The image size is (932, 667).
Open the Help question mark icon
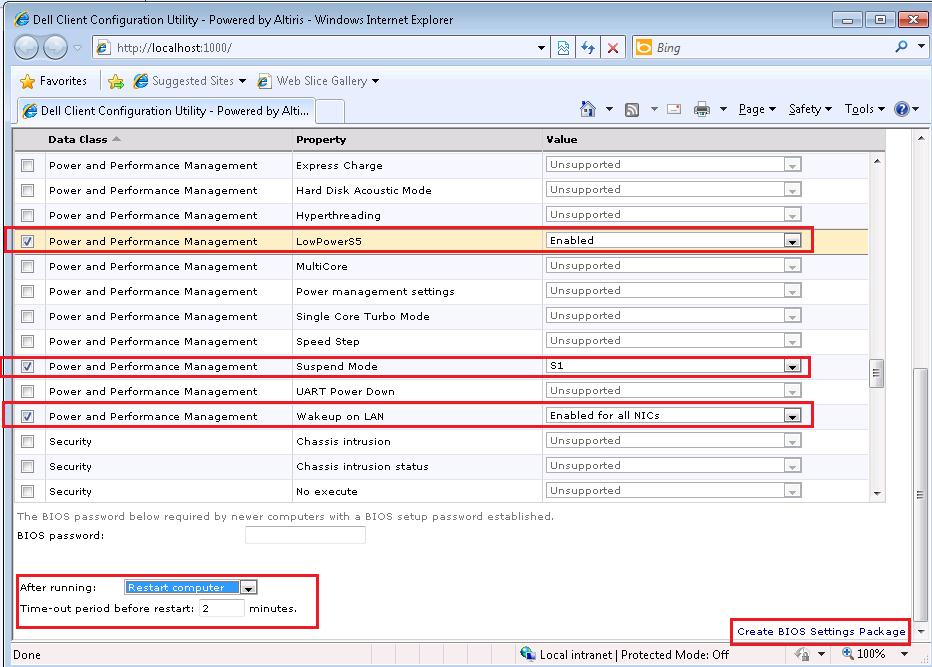pos(903,109)
